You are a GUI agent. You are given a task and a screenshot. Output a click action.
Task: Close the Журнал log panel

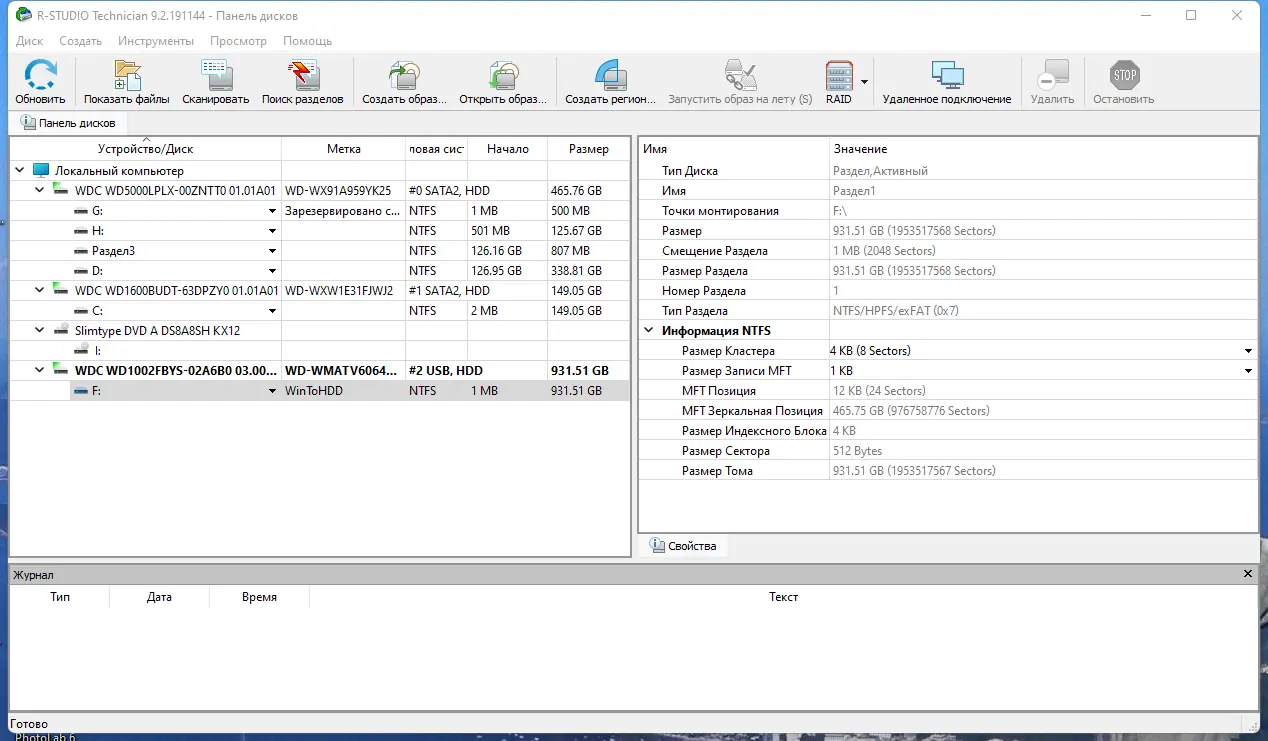point(1247,574)
